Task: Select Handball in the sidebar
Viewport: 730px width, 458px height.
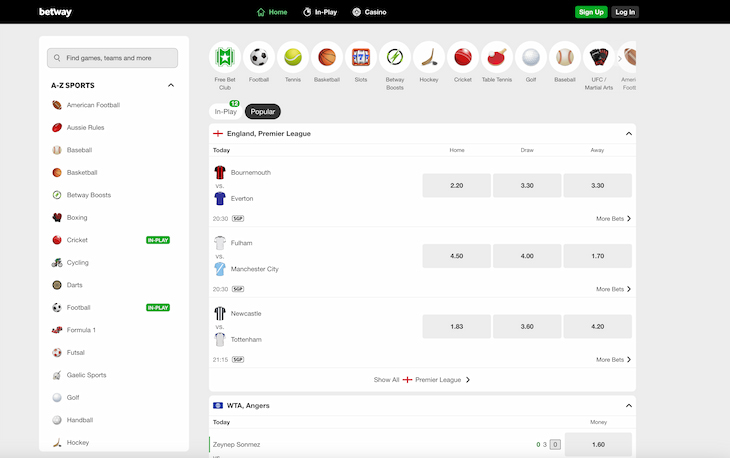Action: coord(80,420)
